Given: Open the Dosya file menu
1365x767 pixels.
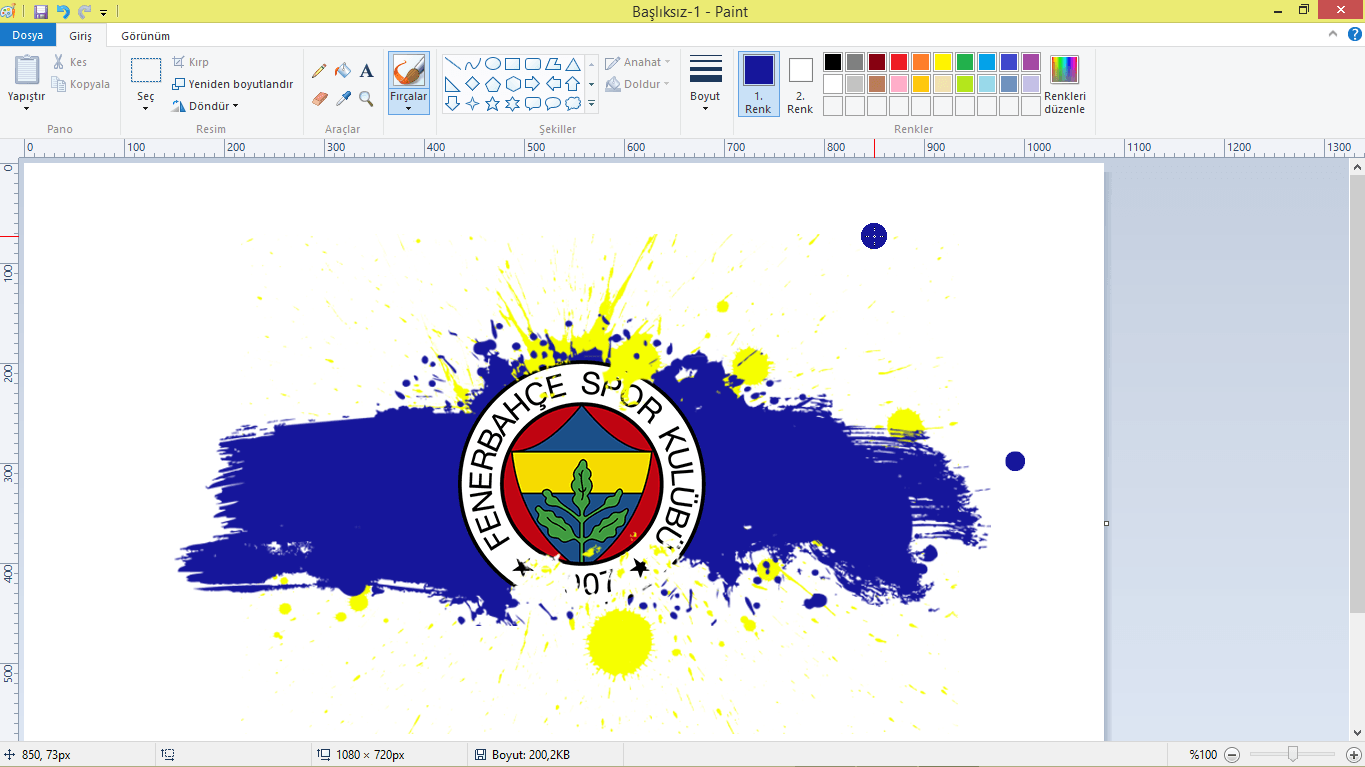Looking at the screenshot, I should coord(27,35).
